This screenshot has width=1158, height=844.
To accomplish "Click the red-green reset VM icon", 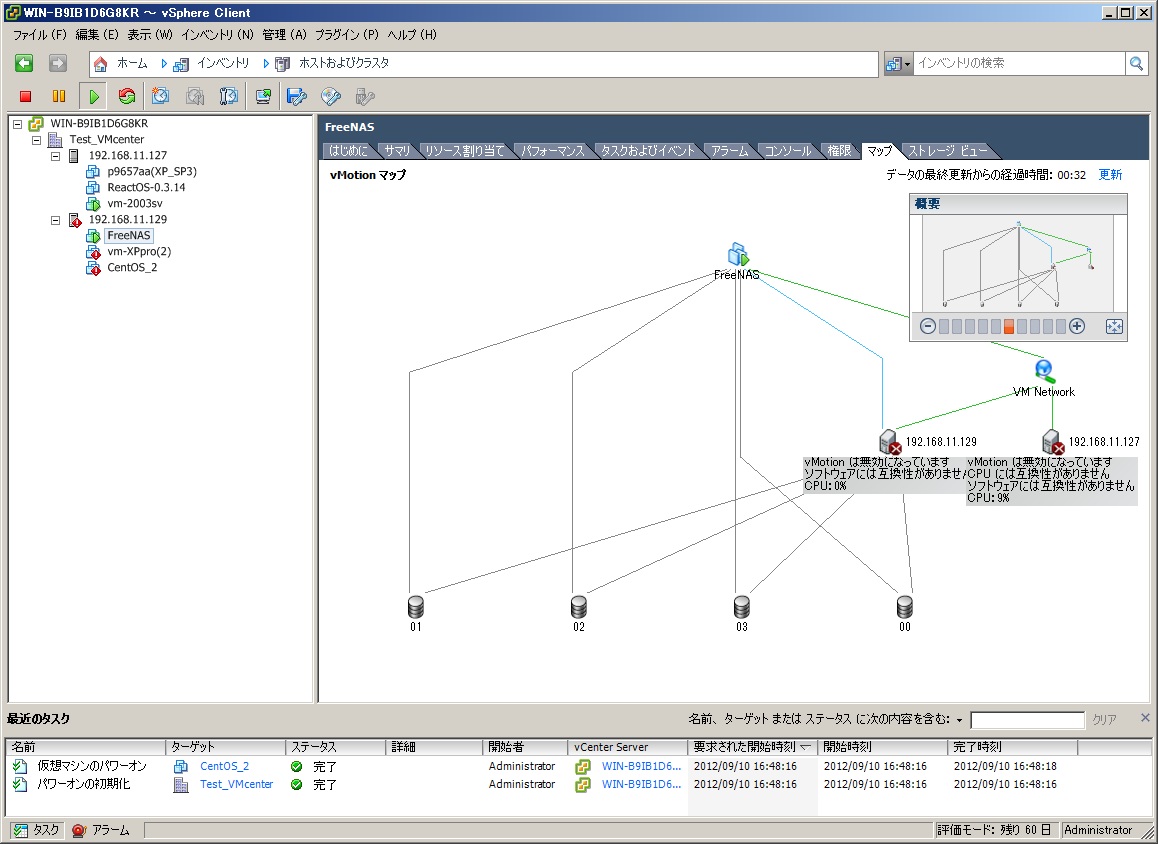I will point(127,96).
